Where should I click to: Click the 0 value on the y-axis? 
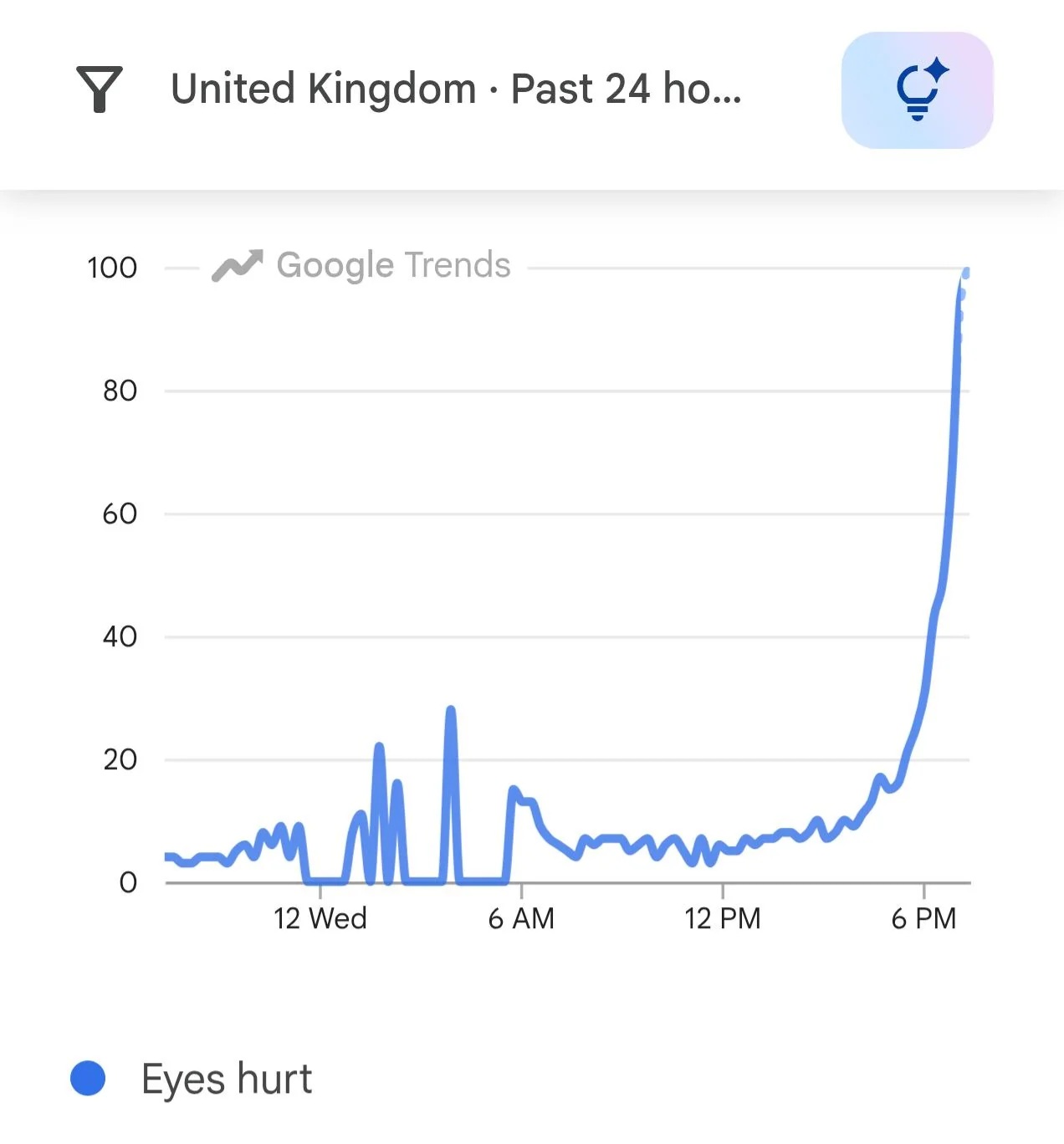[x=128, y=882]
